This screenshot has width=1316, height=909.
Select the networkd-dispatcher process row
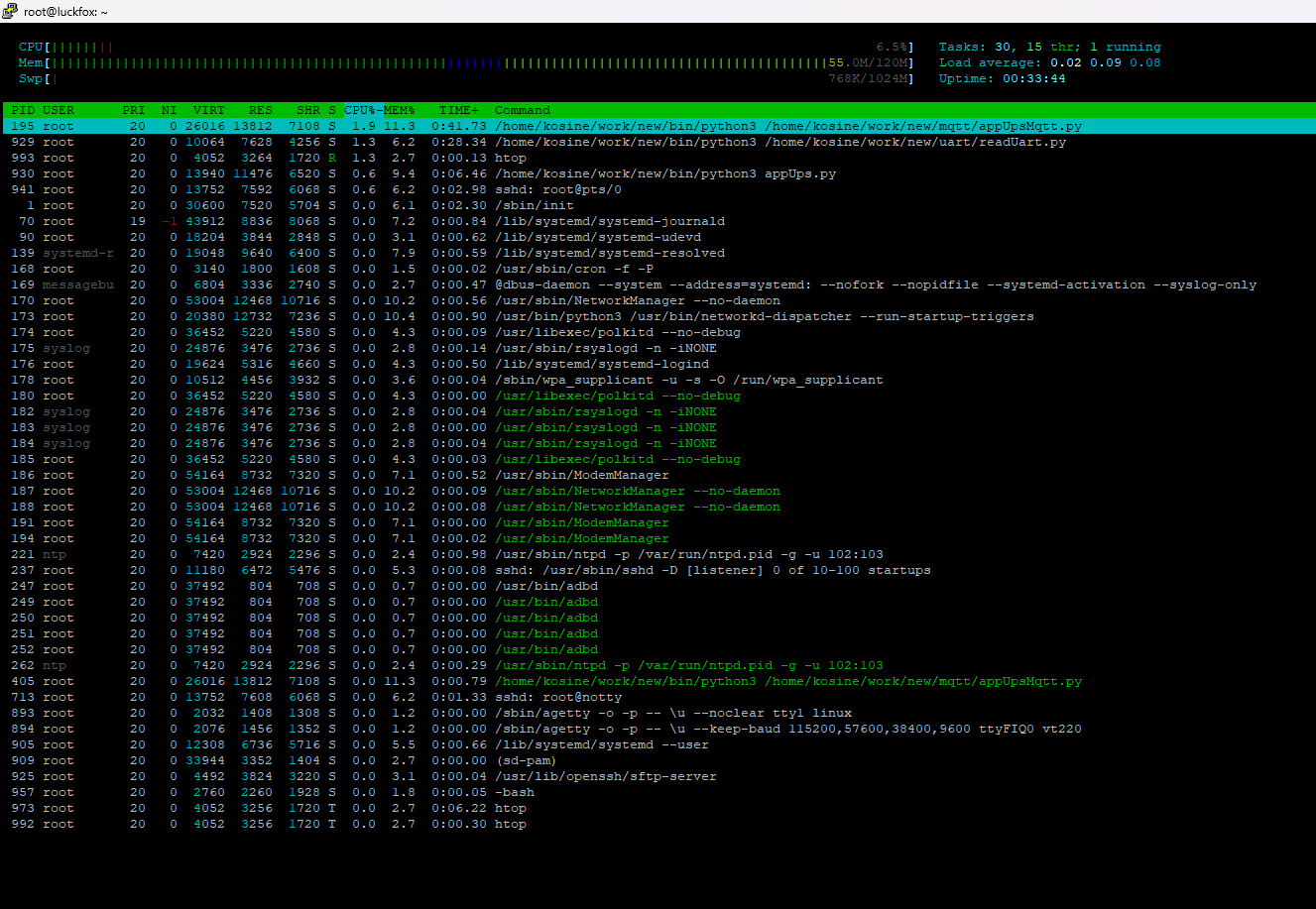(658, 316)
